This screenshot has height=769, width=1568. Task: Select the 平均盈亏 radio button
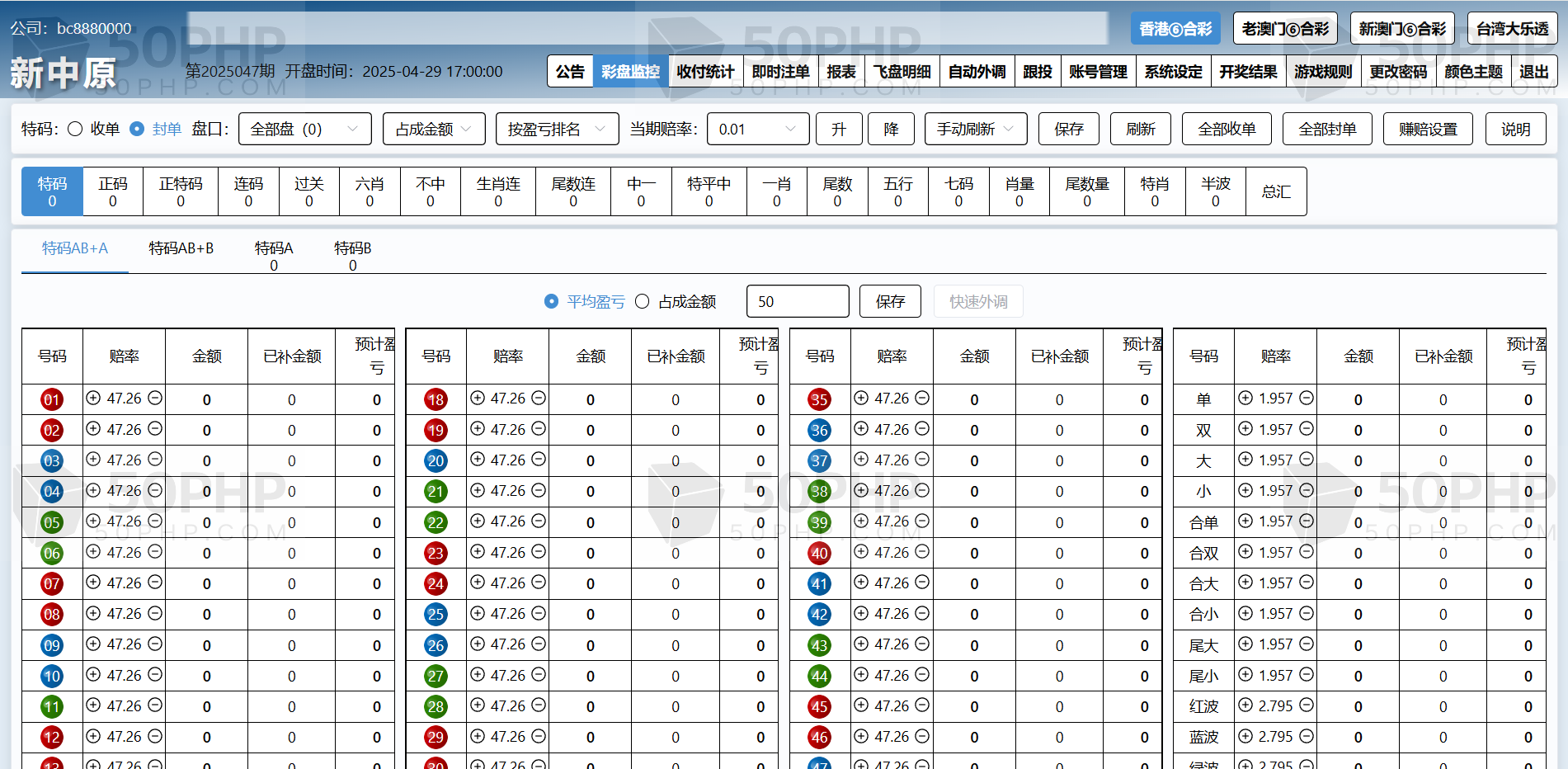point(552,302)
